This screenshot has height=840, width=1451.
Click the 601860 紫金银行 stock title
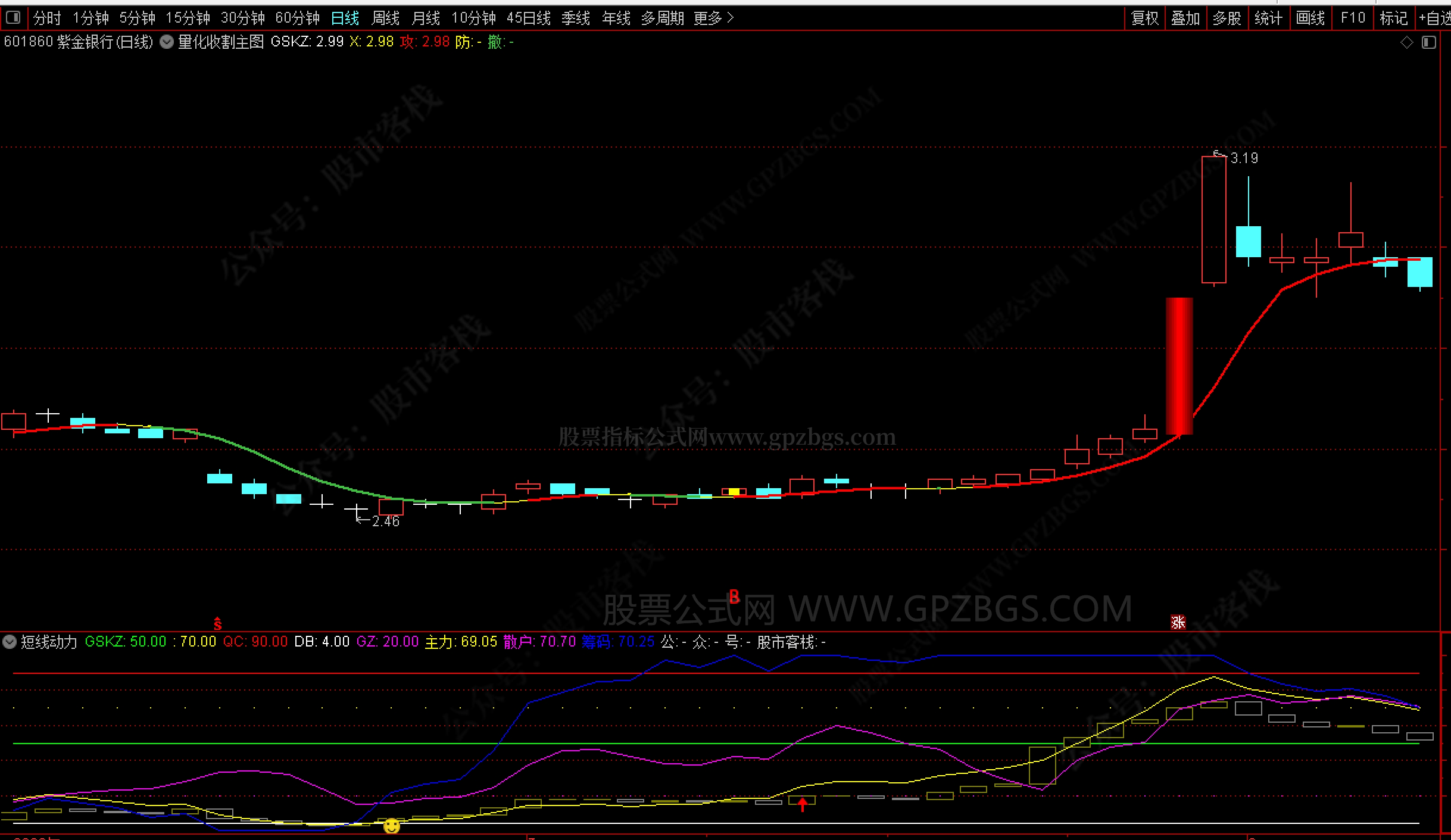[78, 42]
